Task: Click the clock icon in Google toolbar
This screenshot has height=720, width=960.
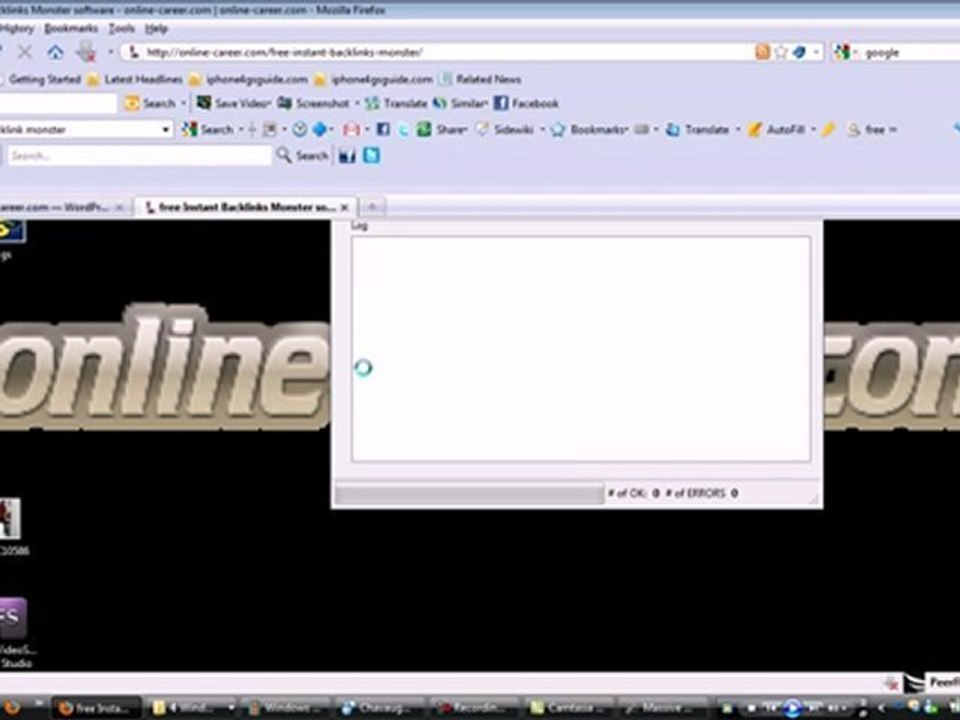Action: (x=299, y=129)
